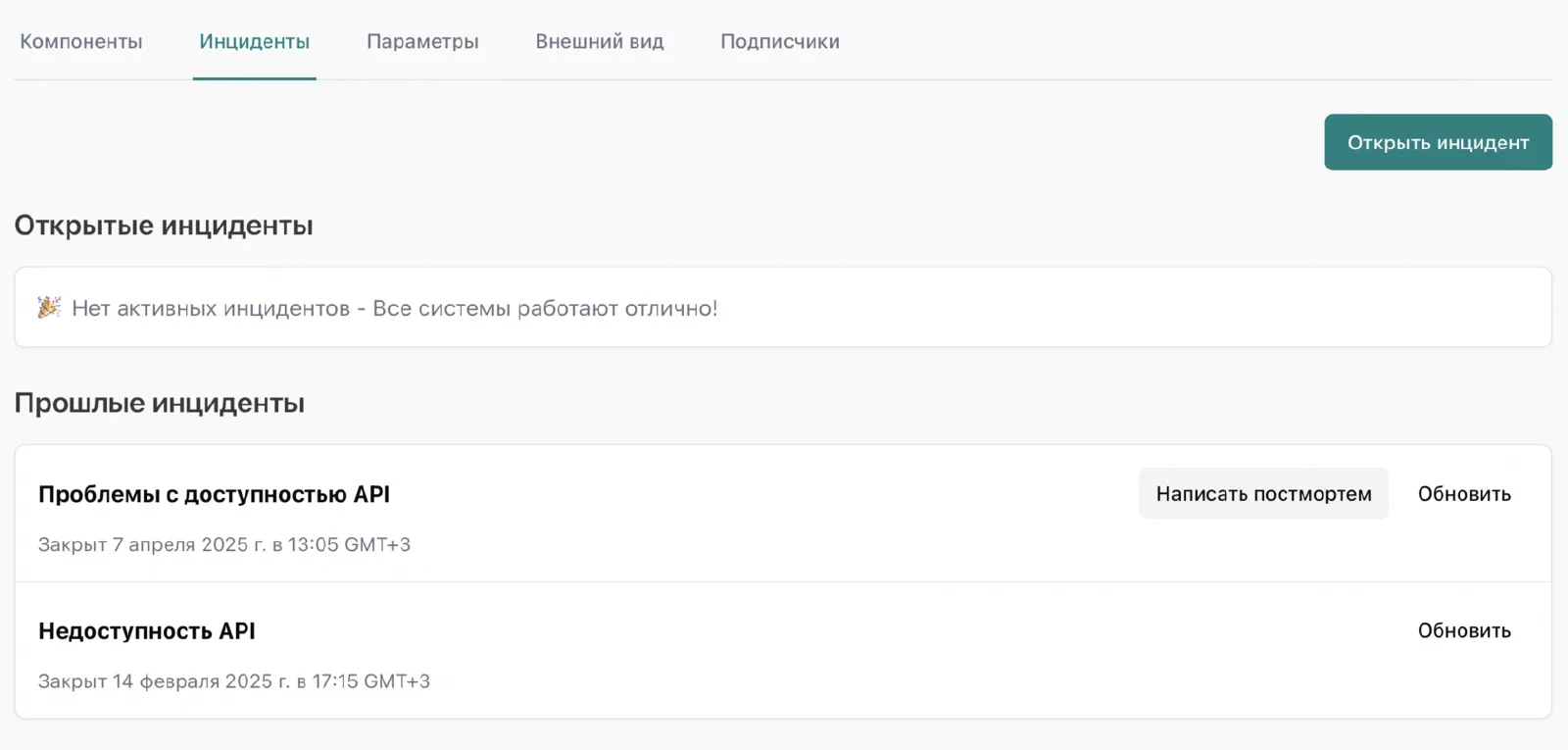Click Обновить for Недоступность API incident
1568x750 pixels.
(x=1464, y=630)
